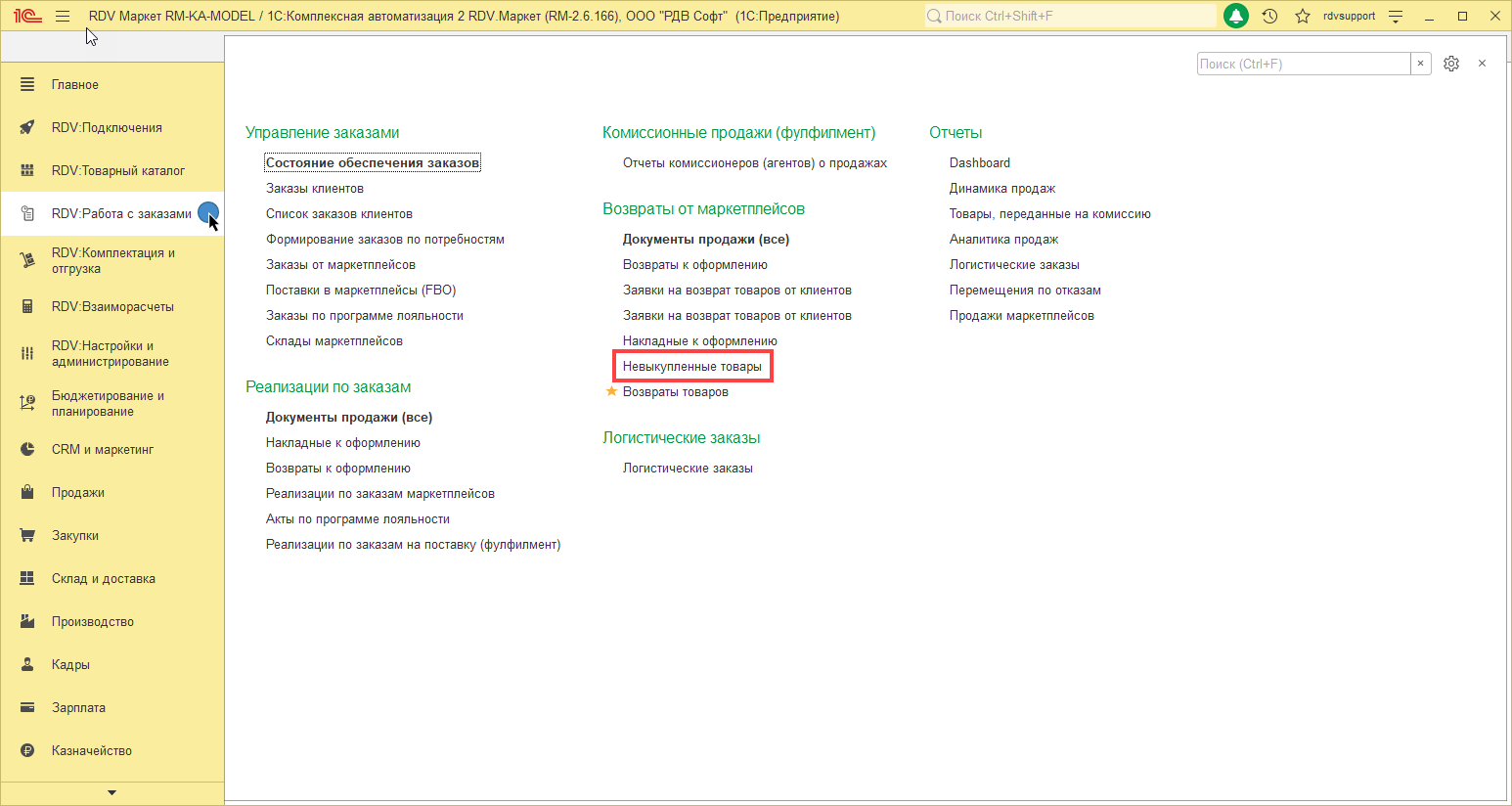
Task: Click the RDV:Настройки и администрирование icon
Action: tap(27, 353)
